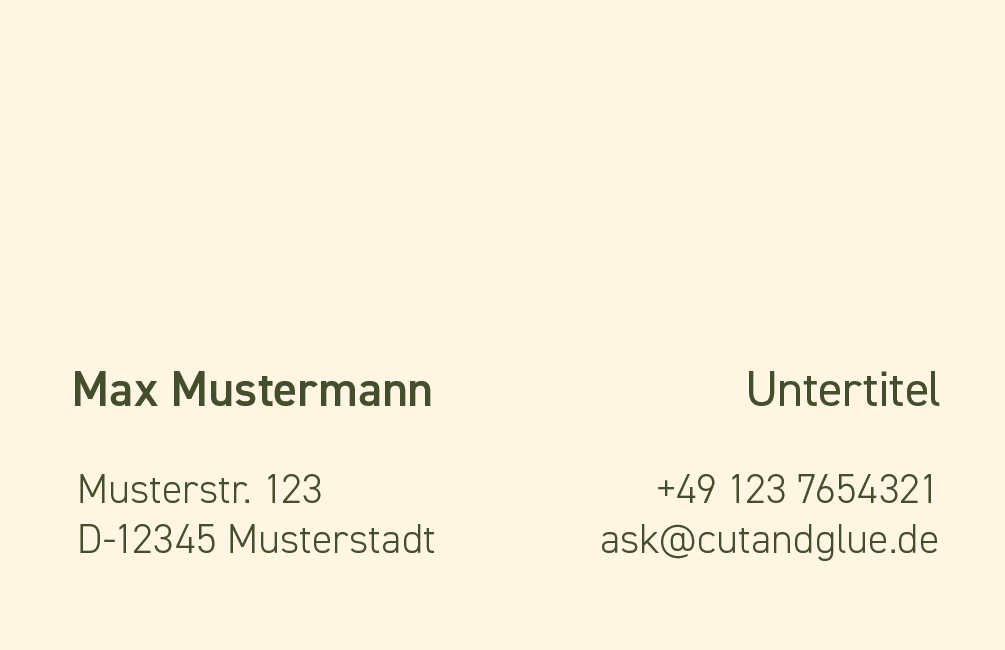Click the cutandglue part of the email

pyautogui.click(x=792, y=542)
